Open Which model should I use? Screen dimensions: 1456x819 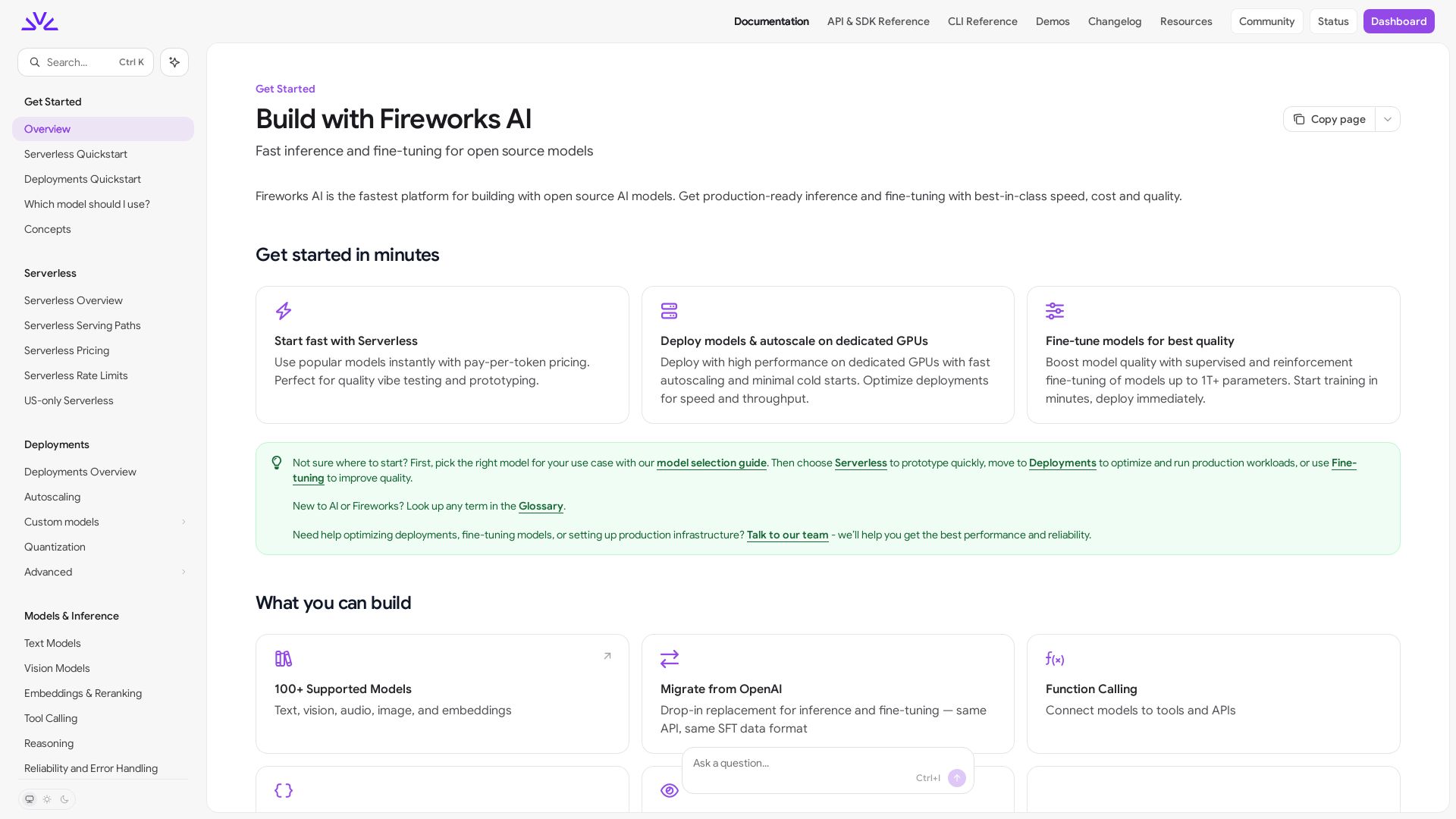pos(103,204)
